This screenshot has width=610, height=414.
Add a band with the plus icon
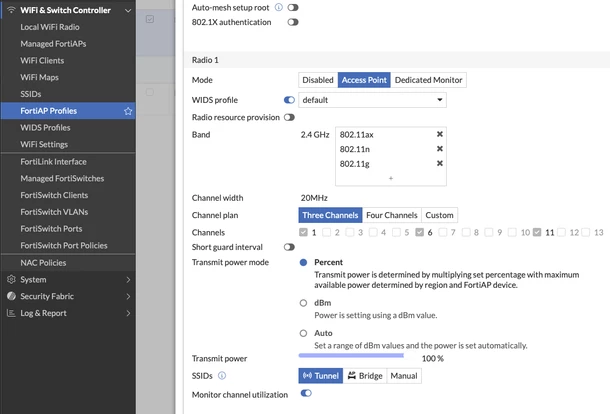[391, 178]
